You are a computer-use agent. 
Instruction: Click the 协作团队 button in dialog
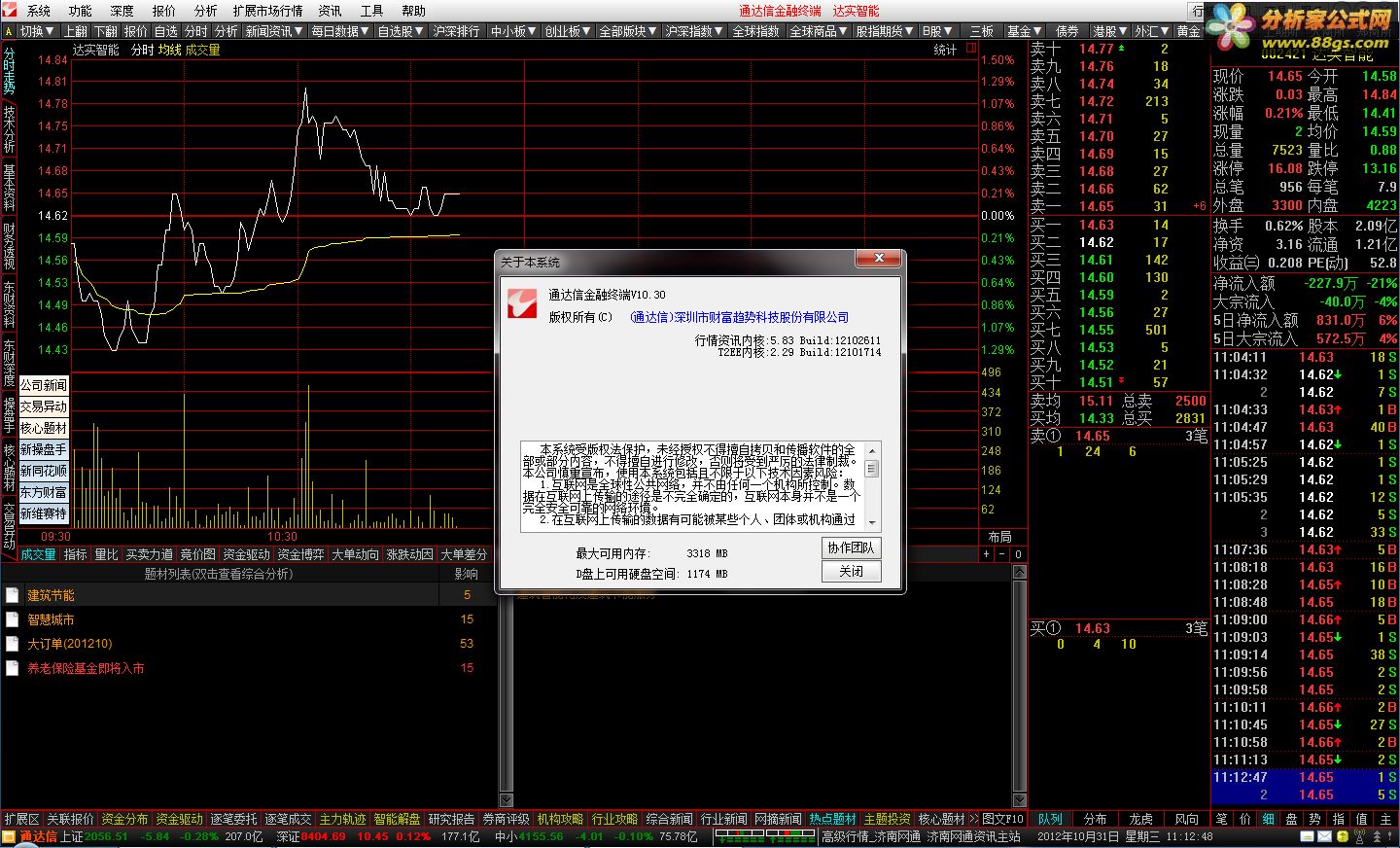[851, 548]
